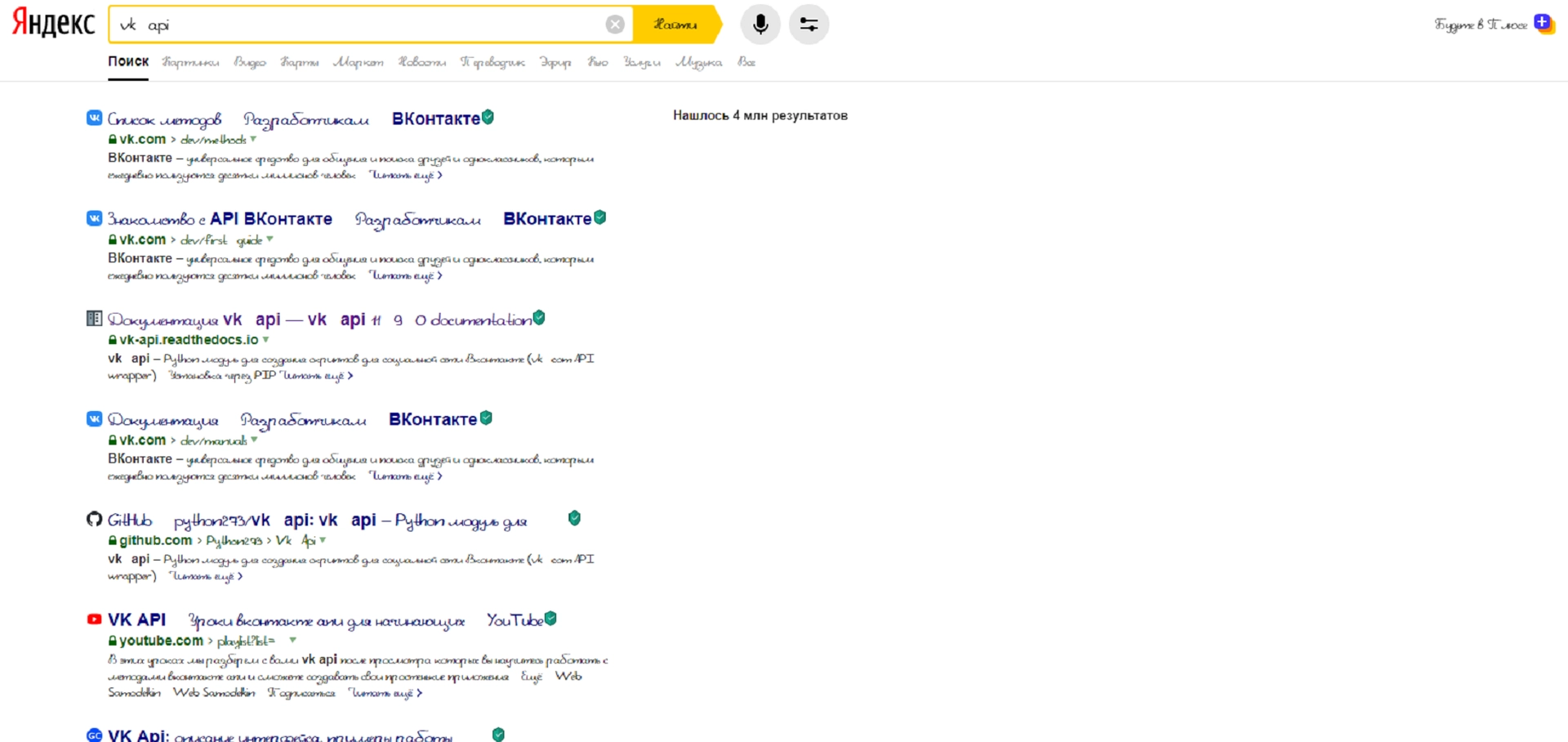Expand dropdown arrow beside github.com Python273 path
Image resolution: width=1568 pixels, height=742 pixels.
323,540
